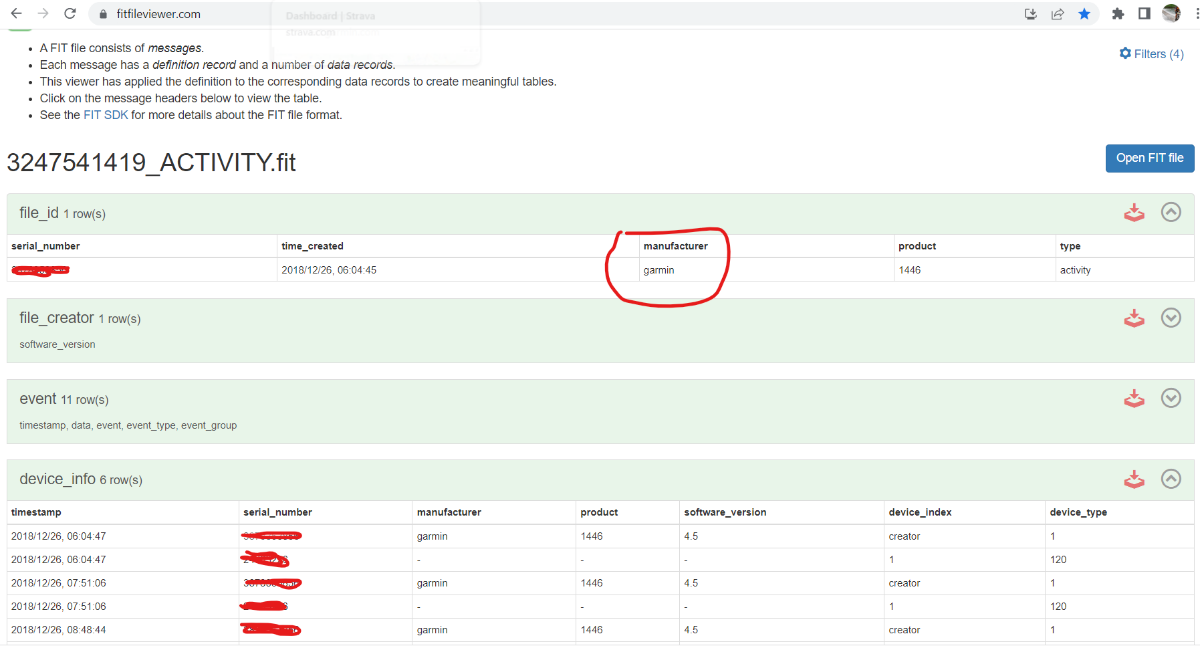1200x646 pixels.
Task: Click the event section header title
Action: click(x=38, y=399)
